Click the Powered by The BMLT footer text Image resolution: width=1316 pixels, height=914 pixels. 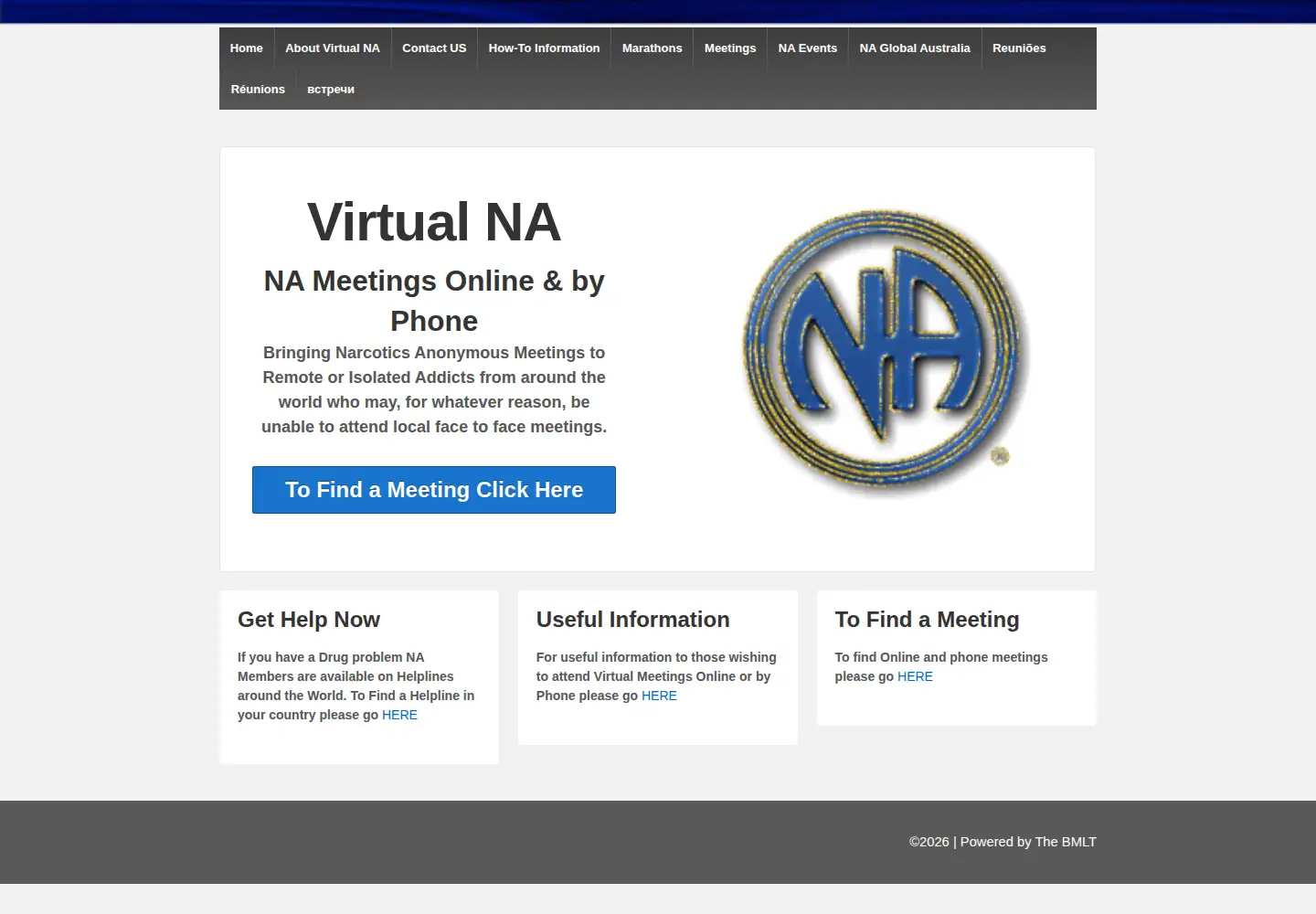pos(1028,842)
